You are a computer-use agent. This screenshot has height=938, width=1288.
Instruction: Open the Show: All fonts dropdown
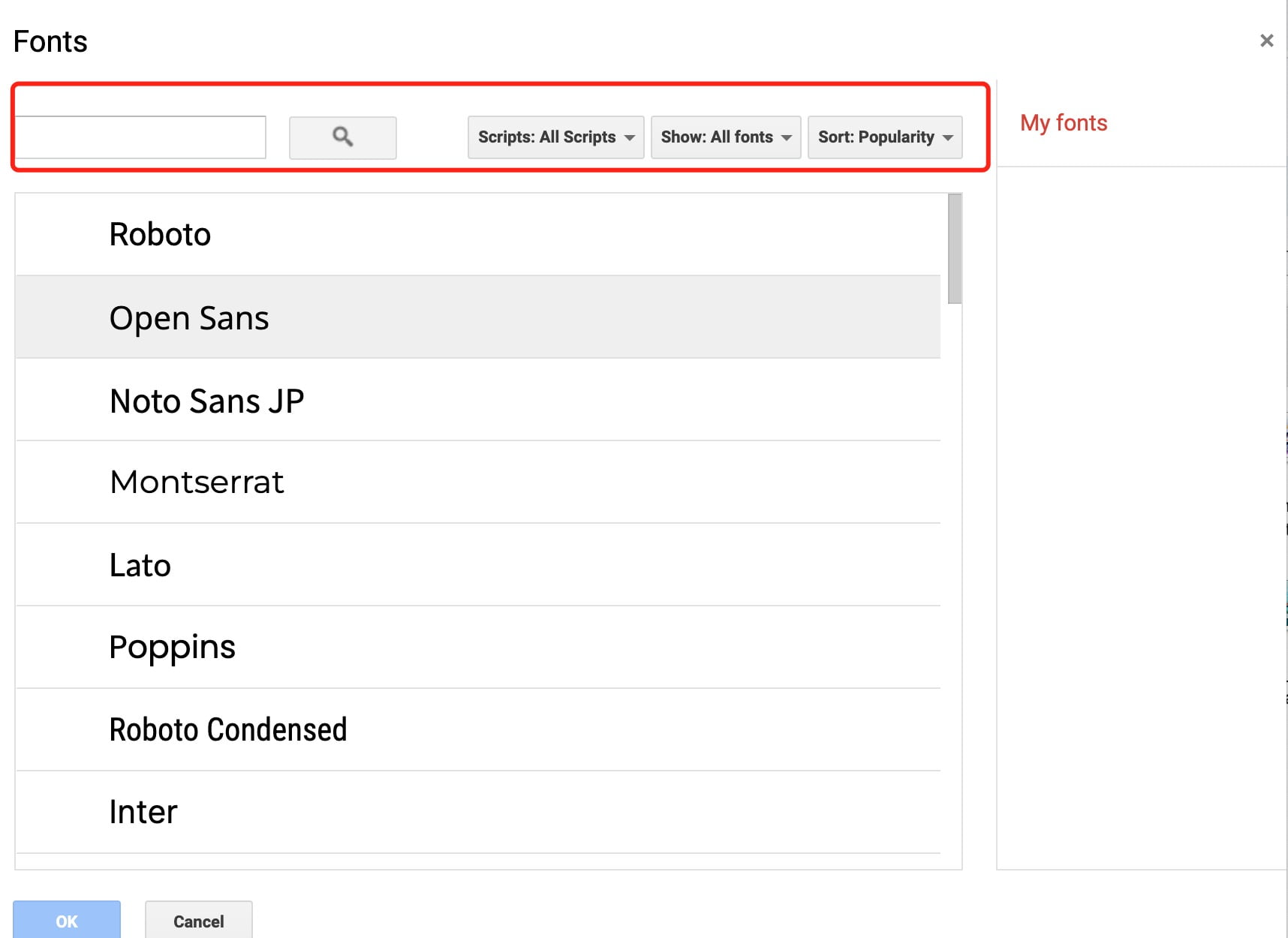pos(726,137)
